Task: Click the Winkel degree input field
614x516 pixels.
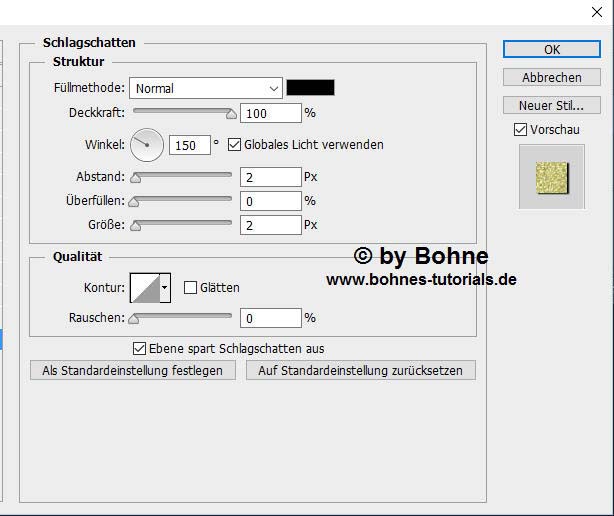Action: point(189,145)
